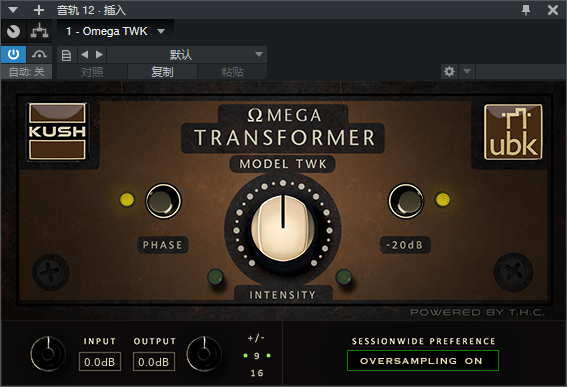The height and width of the screenshot is (387, 567).
Task: Load the previous preset
Action: tap(85, 55)
